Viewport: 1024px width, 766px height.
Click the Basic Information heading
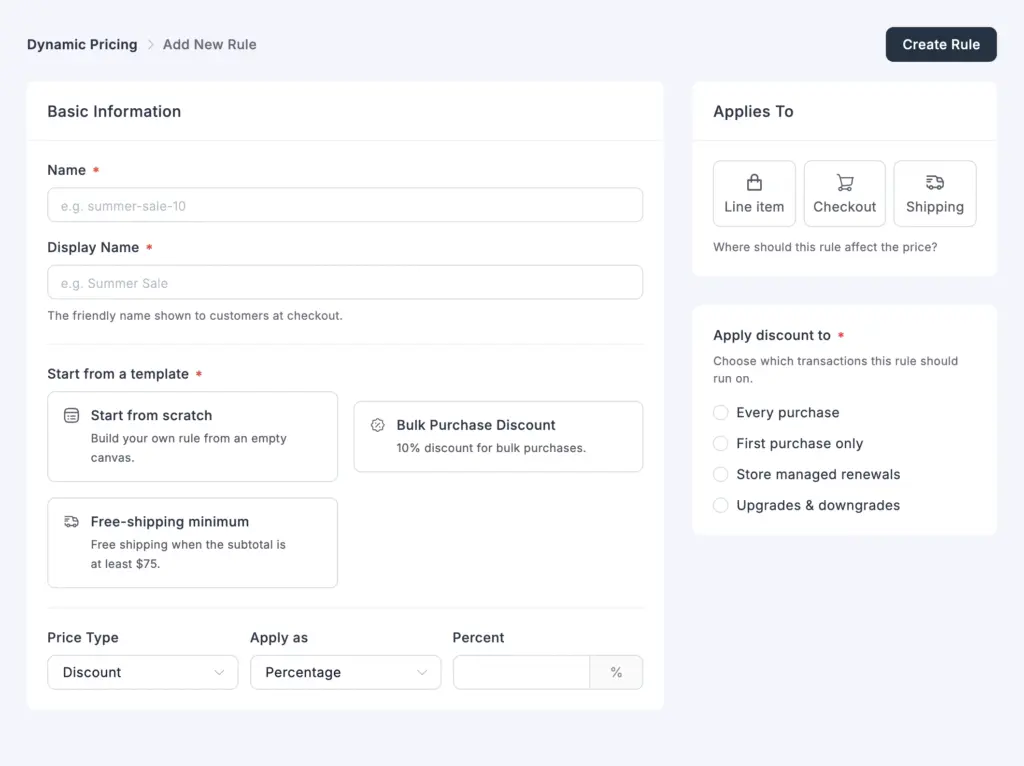point(114,112)
